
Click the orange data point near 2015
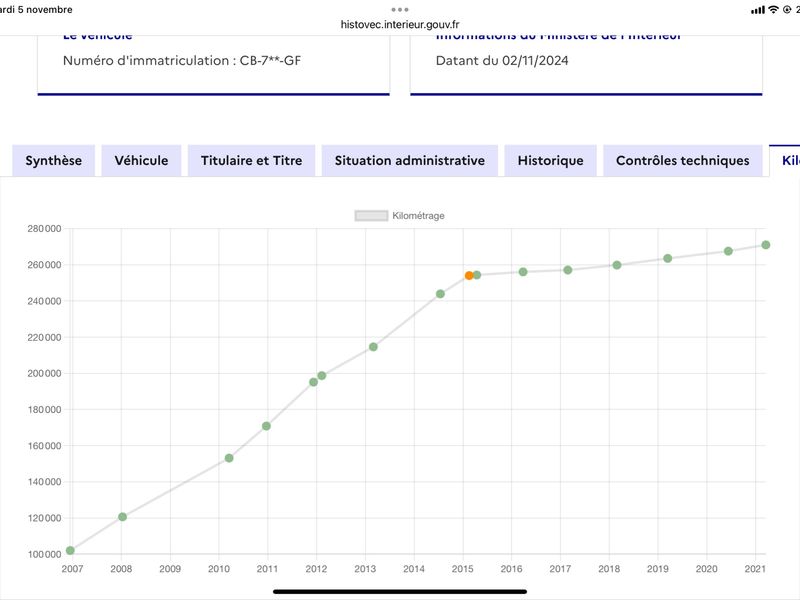click(x=469, y=276)
